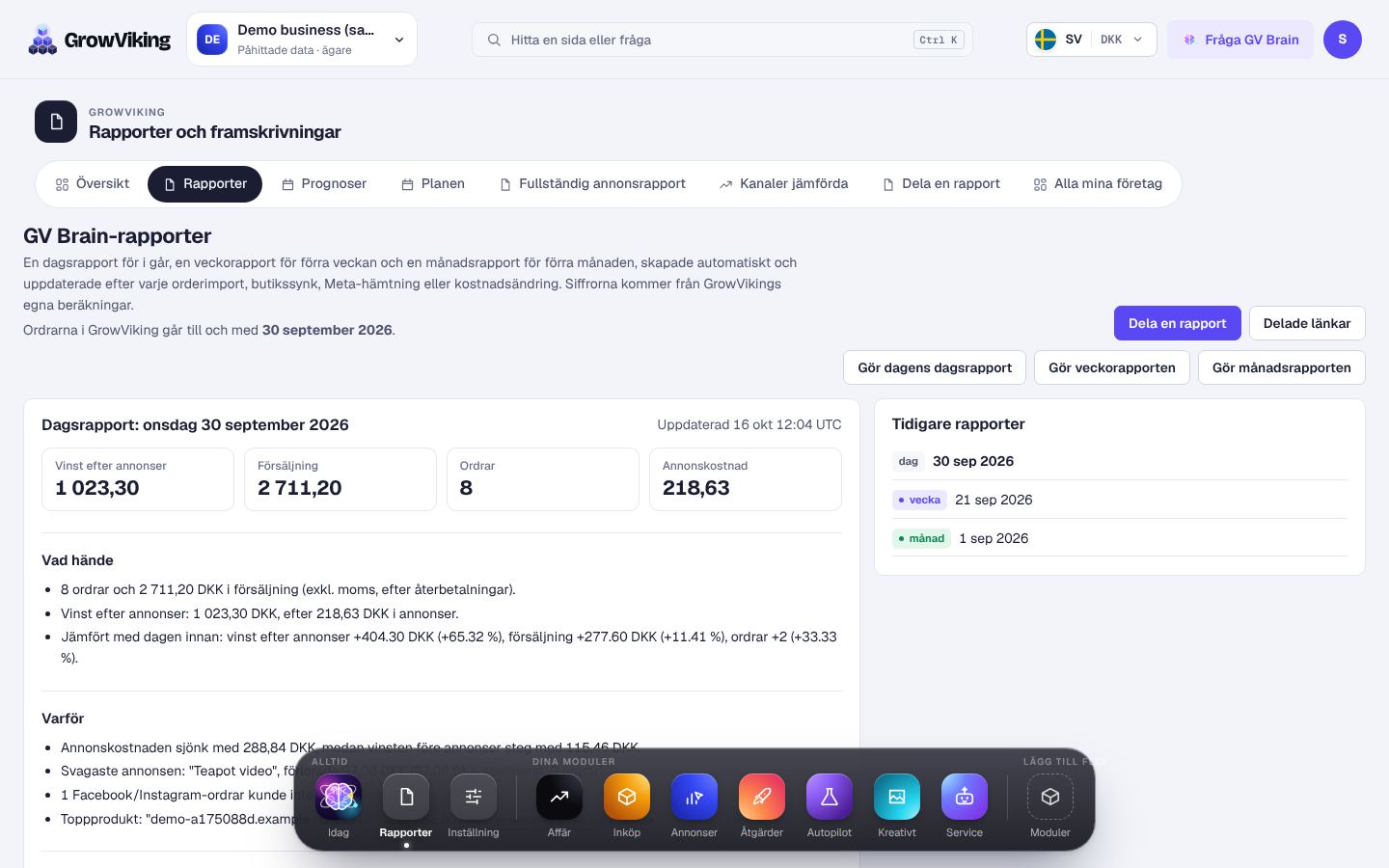Screen dimensions: 1389x868
Task: Open the Planen tab
Action: pyautogui.click(x=433, y=184)
